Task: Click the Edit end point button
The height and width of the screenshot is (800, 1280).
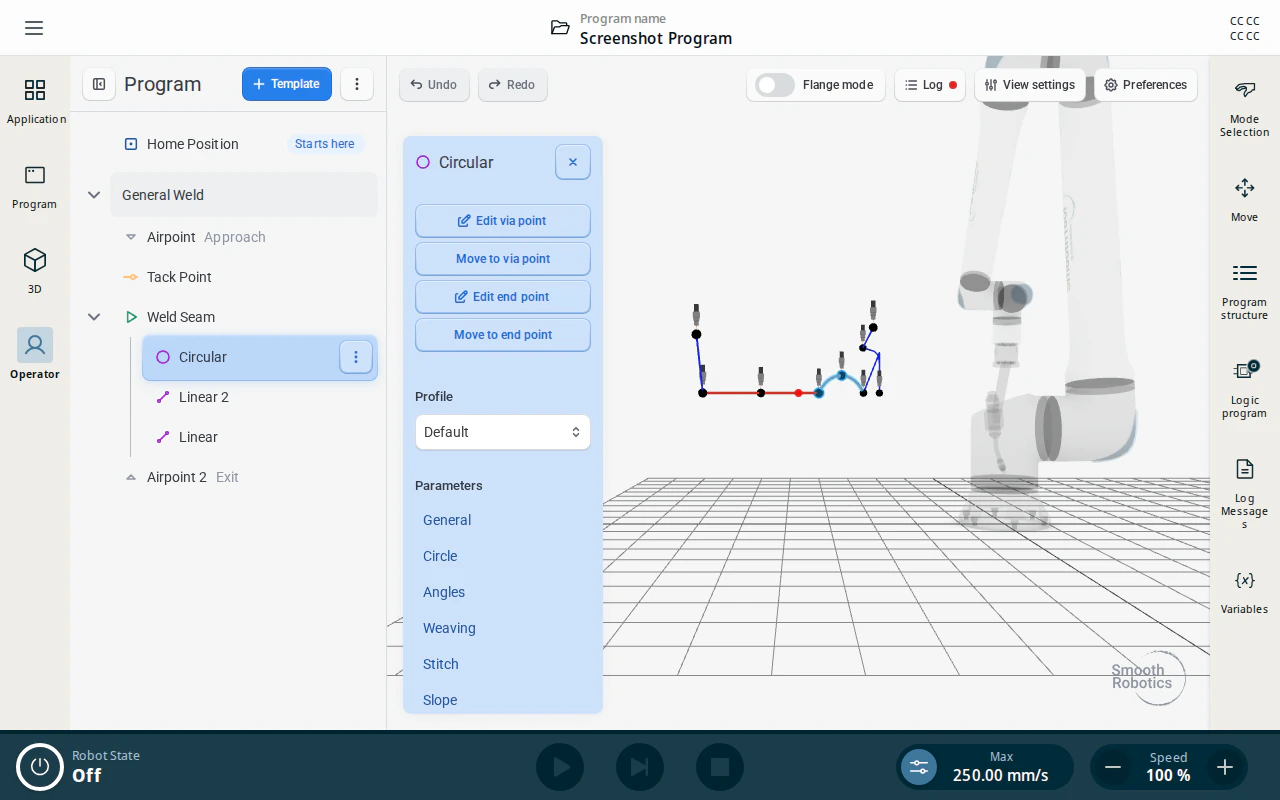Action: point(503,297)
